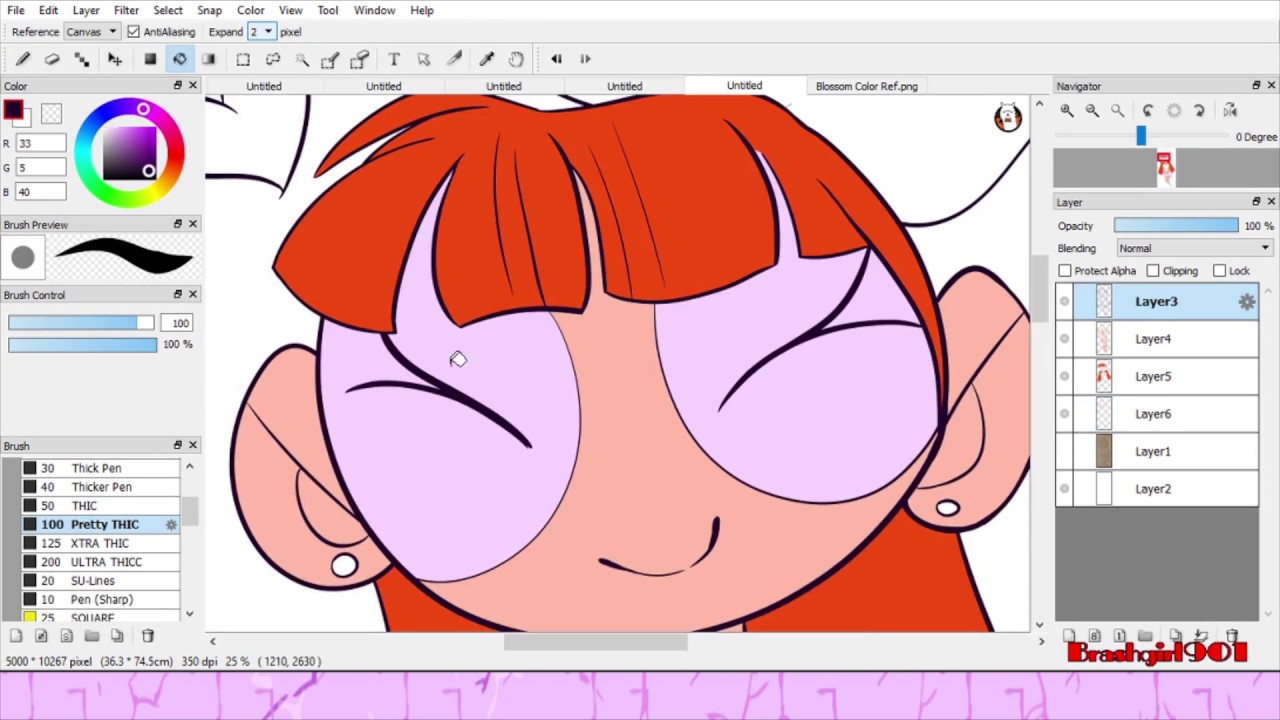This screenshot has width=1280, height=720.
Task: Float the Brush Control panel
Action: (x=178, y=294)
